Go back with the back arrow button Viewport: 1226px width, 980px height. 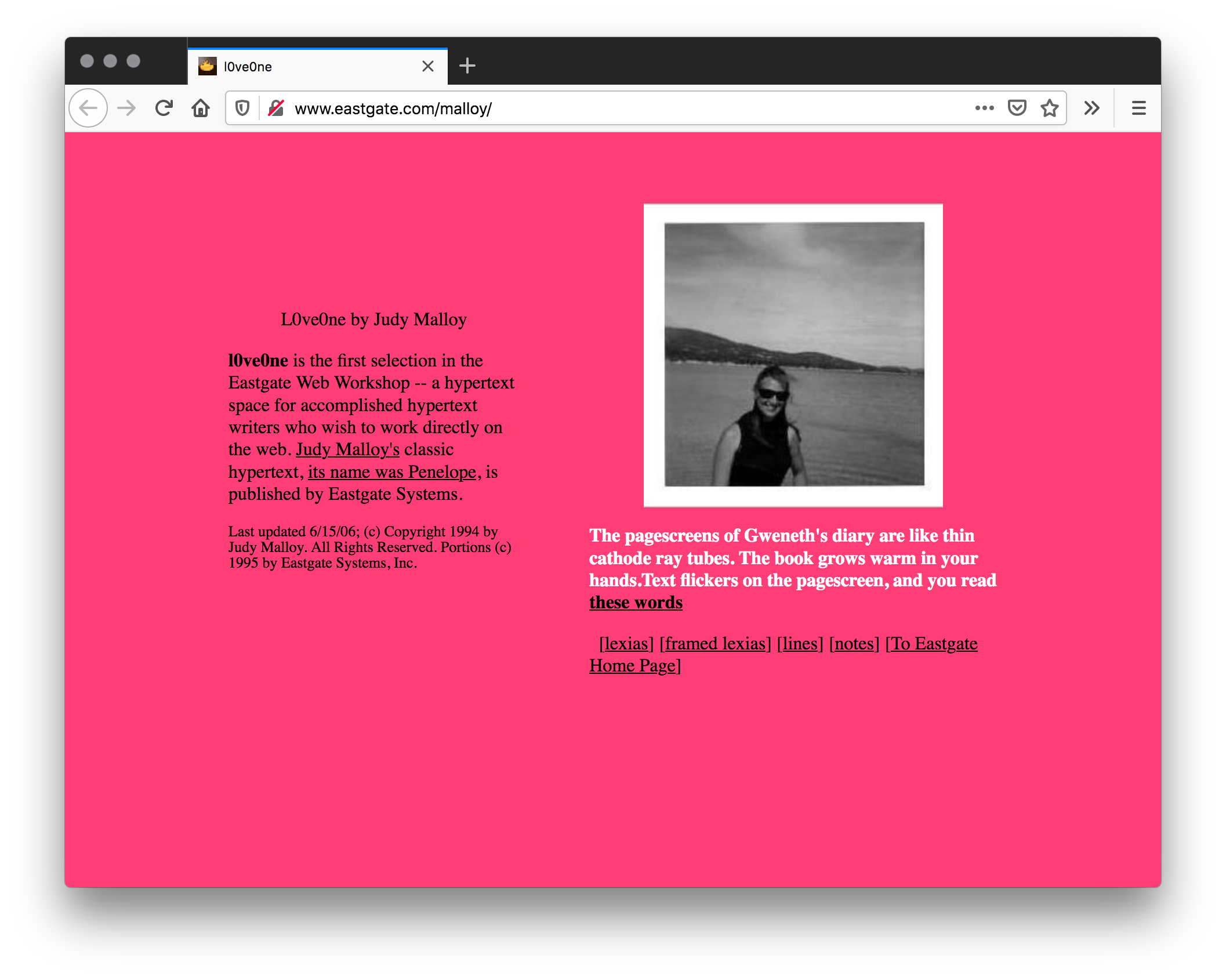pyautogui.click(x=88, y=108)
